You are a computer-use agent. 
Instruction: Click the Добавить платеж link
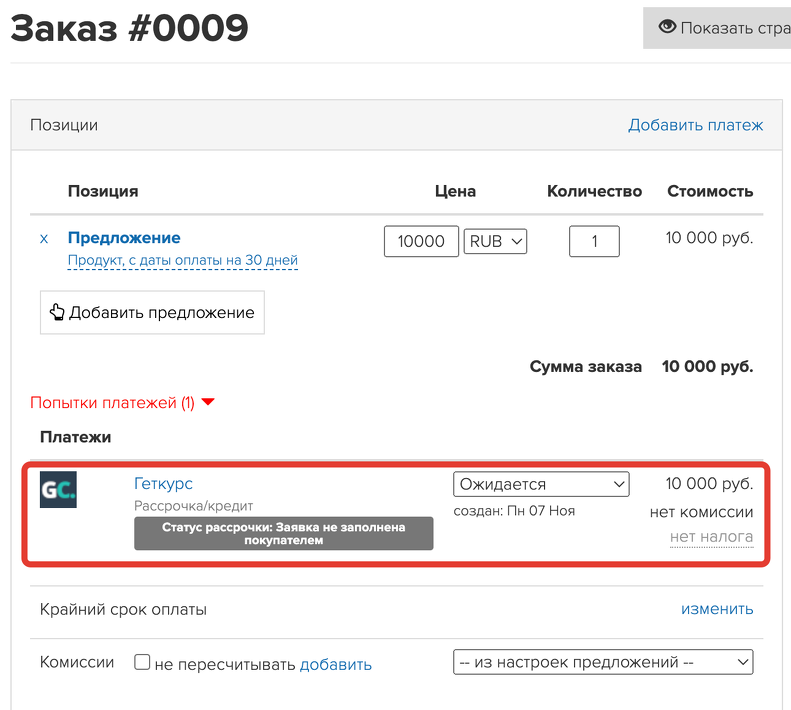tap(695, 125)
